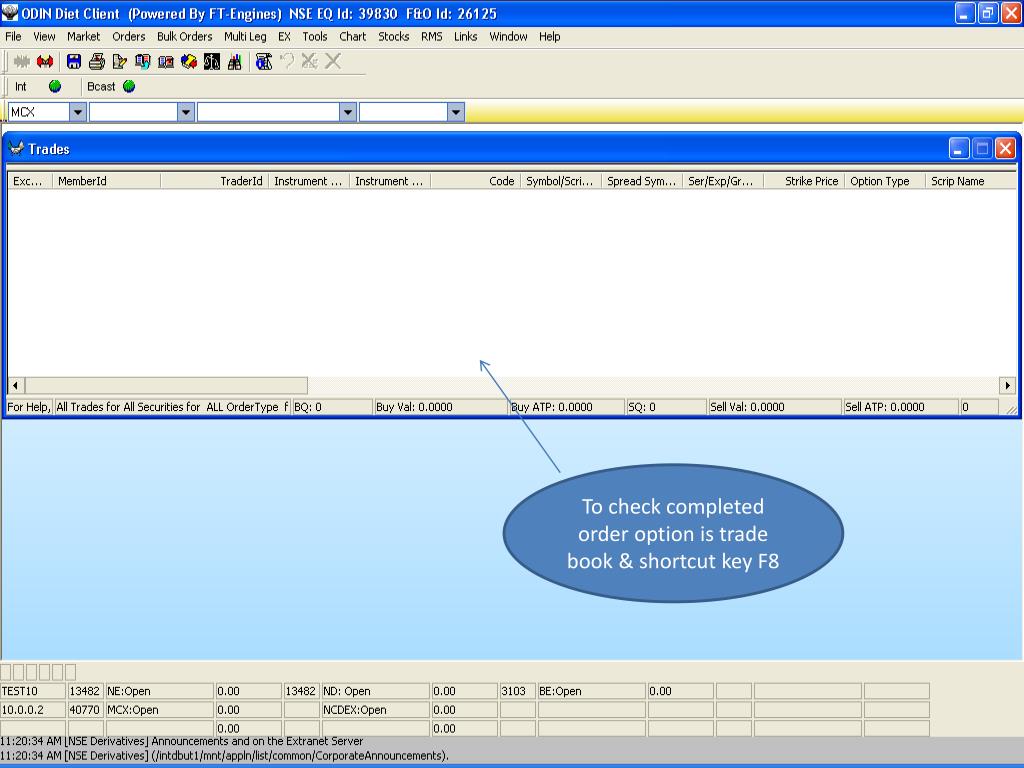Click the yellow-blue-red arrows toolbar icon
Image resolution: width=1024 pixels, height=768 pixels.
point(189,62)
